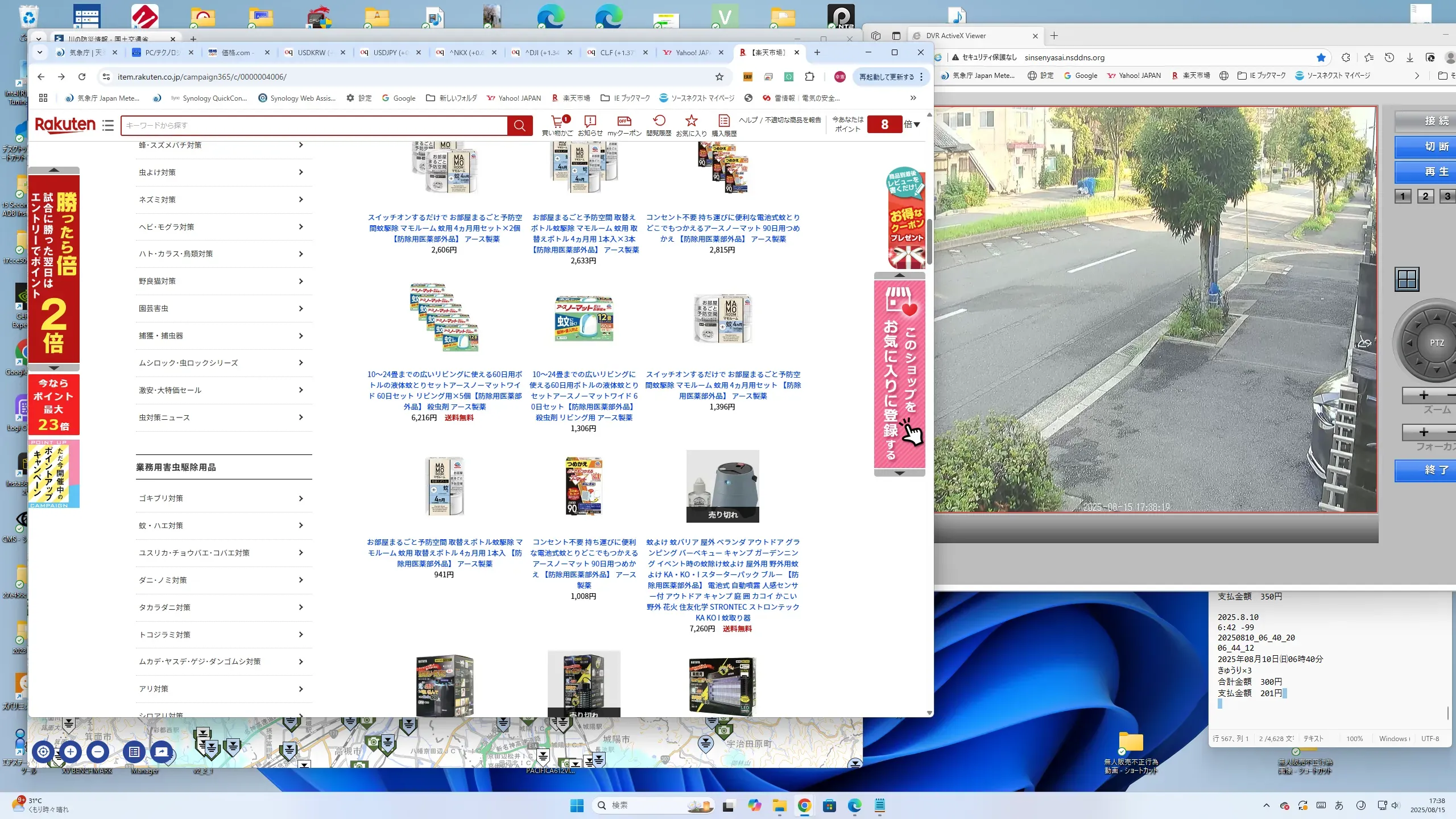Click the DVR quad-view layout icon

point(1407,279)
